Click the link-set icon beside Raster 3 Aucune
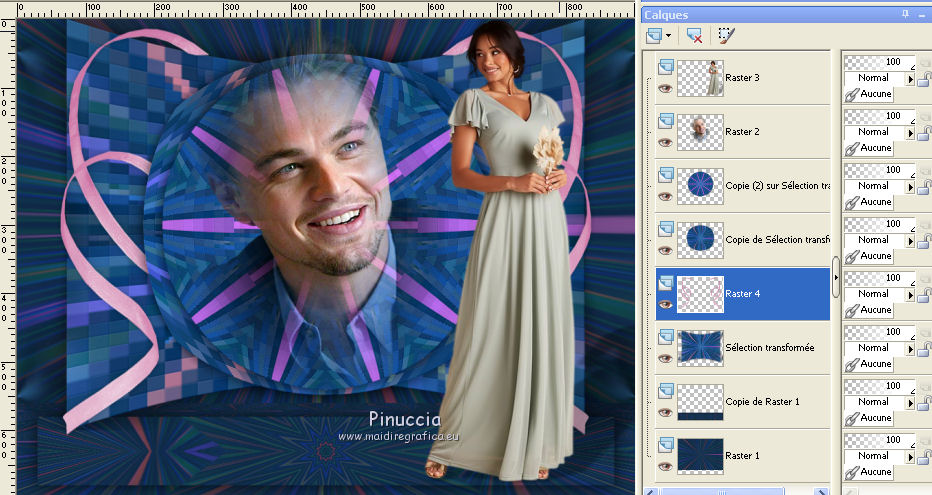 point(852,94)
